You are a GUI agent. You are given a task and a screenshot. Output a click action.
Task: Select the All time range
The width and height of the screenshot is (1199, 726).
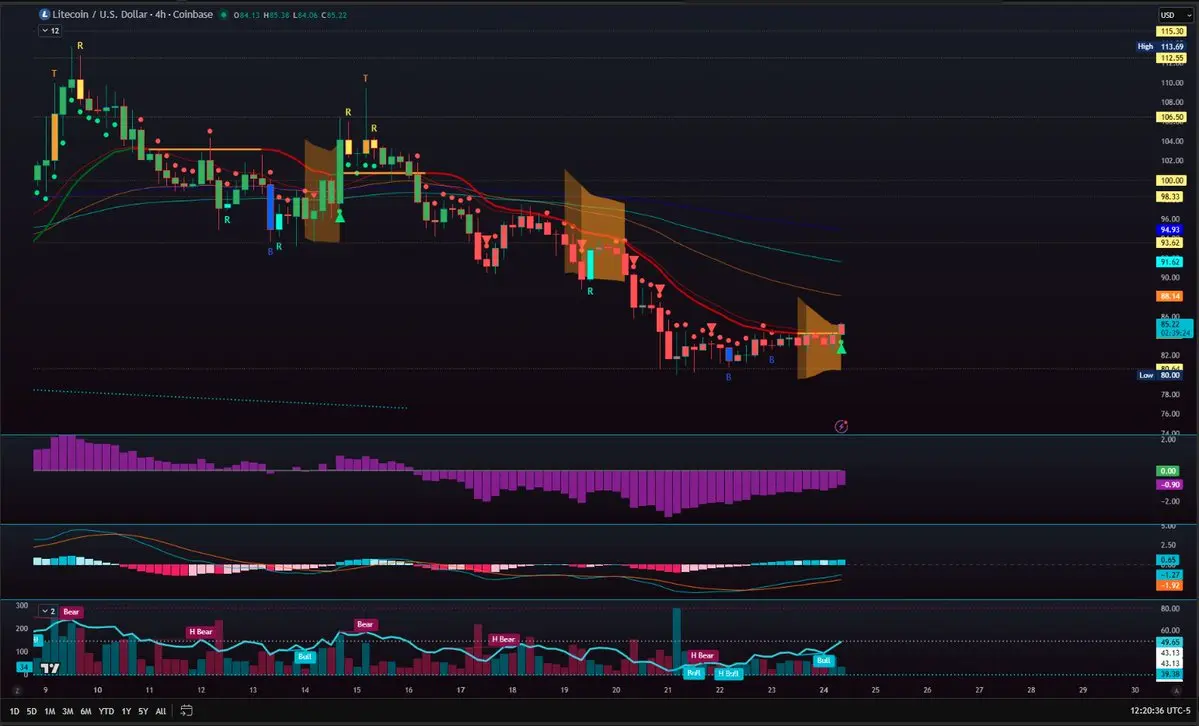point(161,711)
